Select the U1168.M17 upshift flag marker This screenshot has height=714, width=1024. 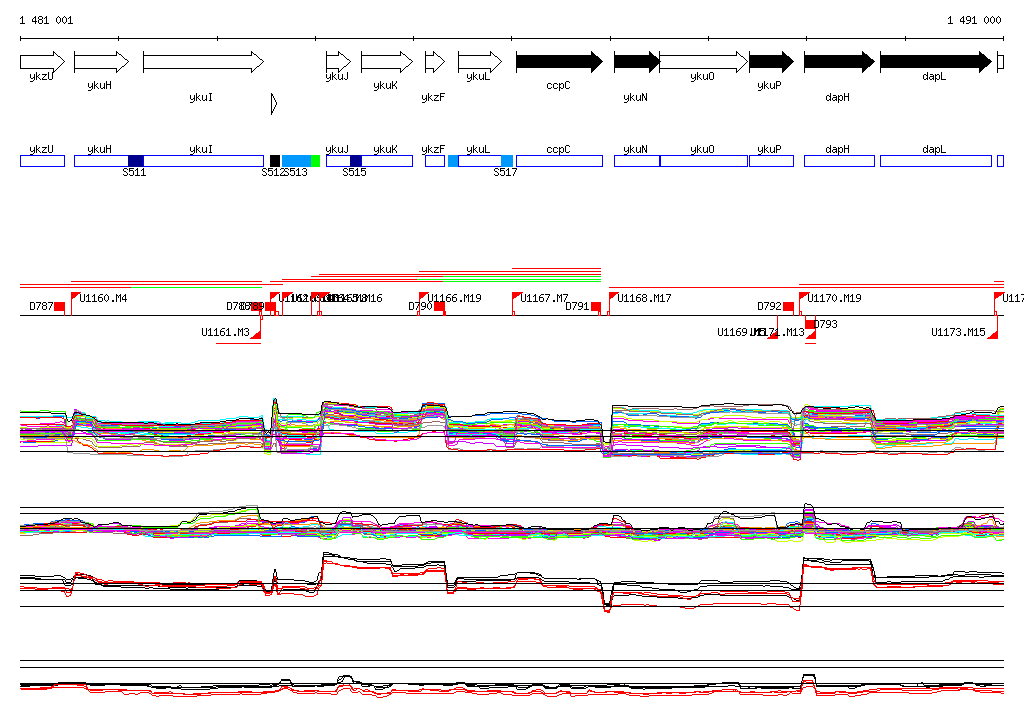pos(613,298)
